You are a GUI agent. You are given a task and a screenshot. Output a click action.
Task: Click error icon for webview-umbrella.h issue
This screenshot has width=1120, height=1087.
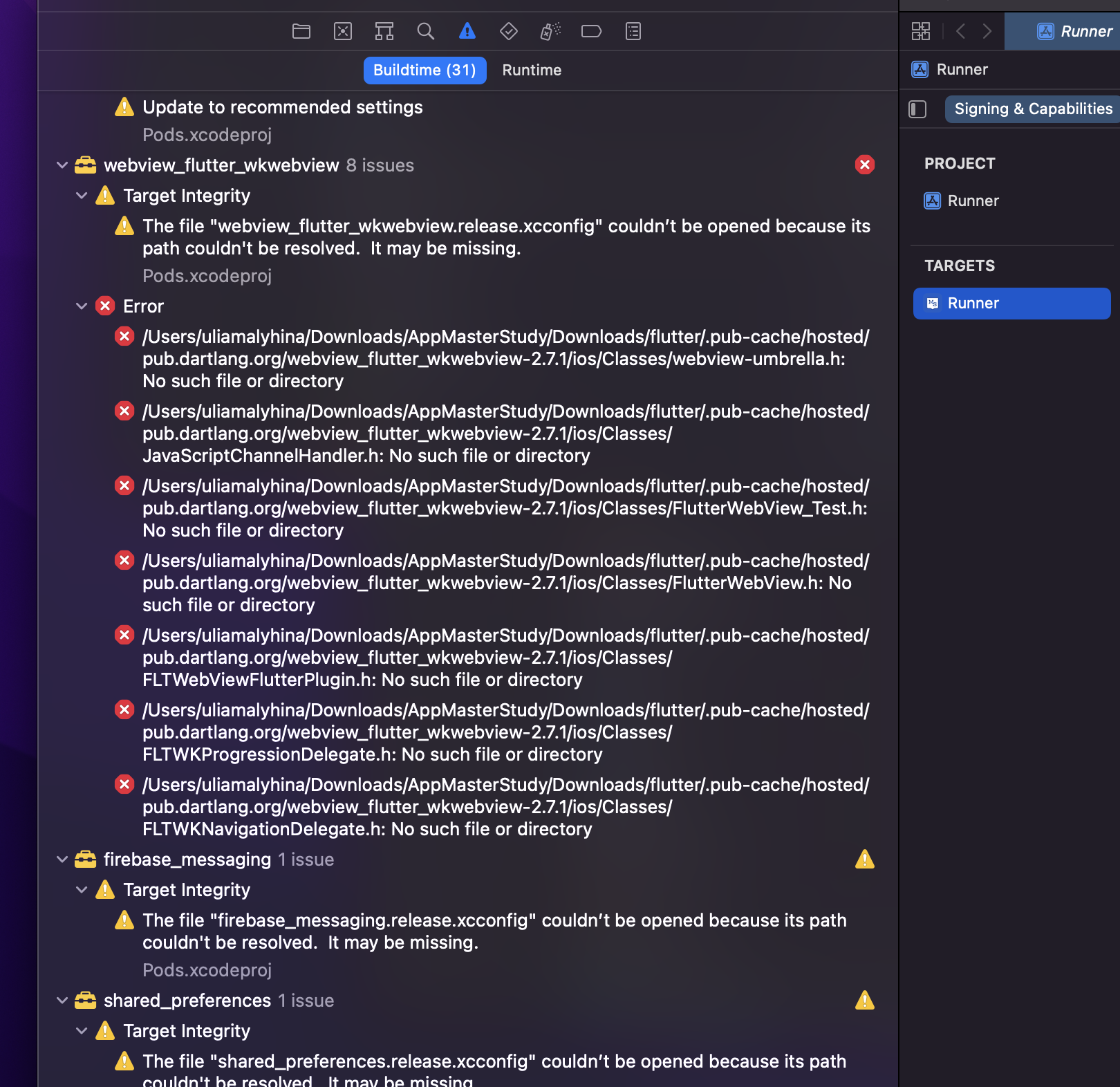[124, 336]
